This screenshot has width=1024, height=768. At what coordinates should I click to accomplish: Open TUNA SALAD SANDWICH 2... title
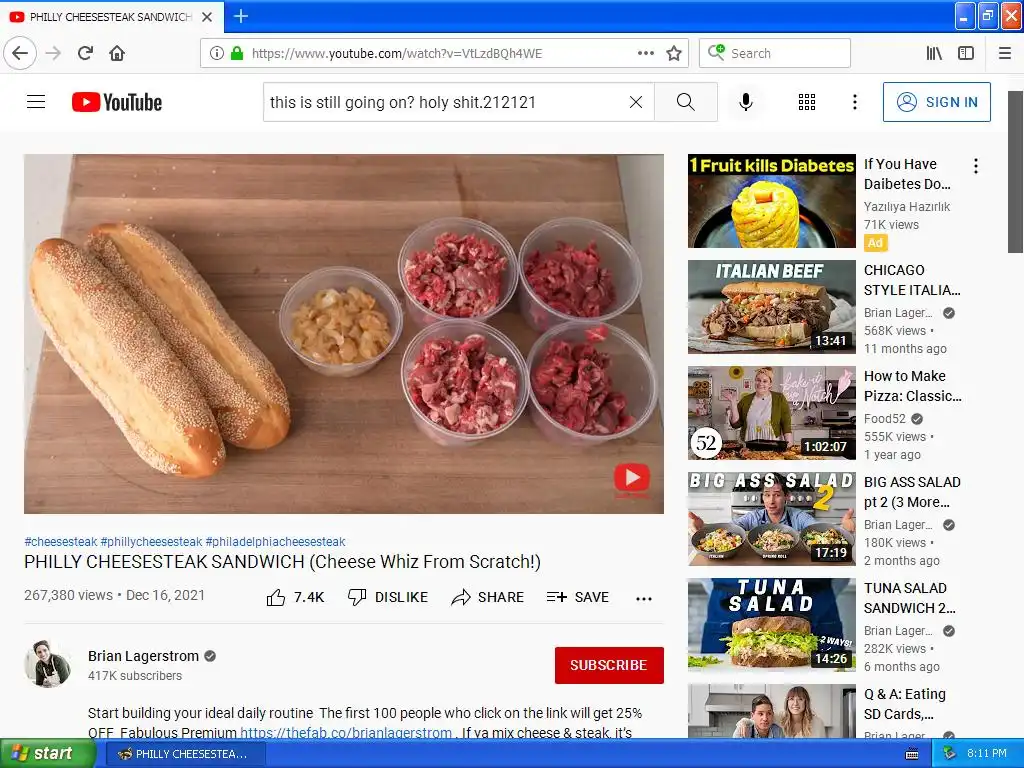coord(909,598)
